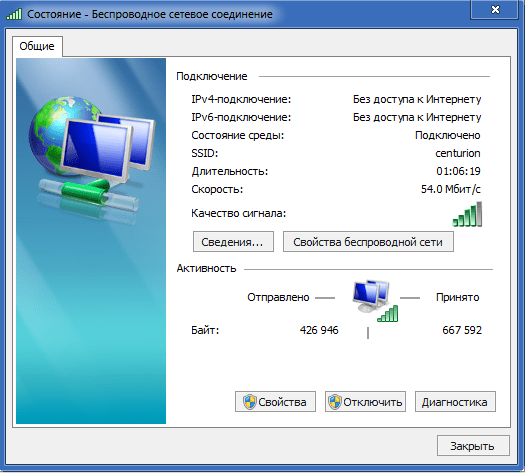The image size is (525, 473).
Task: Click the shield icon on Свойства button
Action: pyautogui.click(x=249, y=402)
